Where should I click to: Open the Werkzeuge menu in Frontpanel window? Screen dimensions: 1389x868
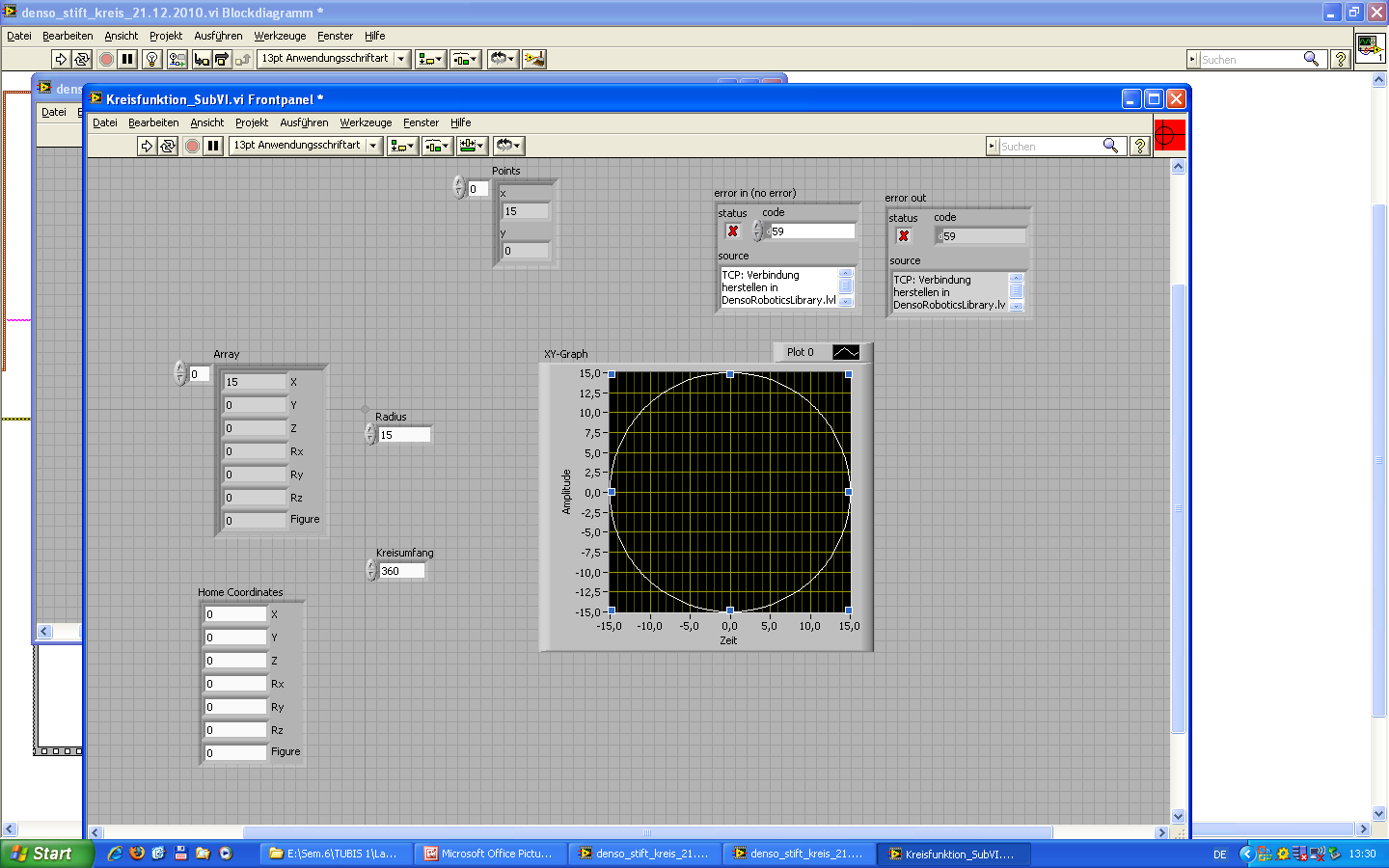point(366,122)
